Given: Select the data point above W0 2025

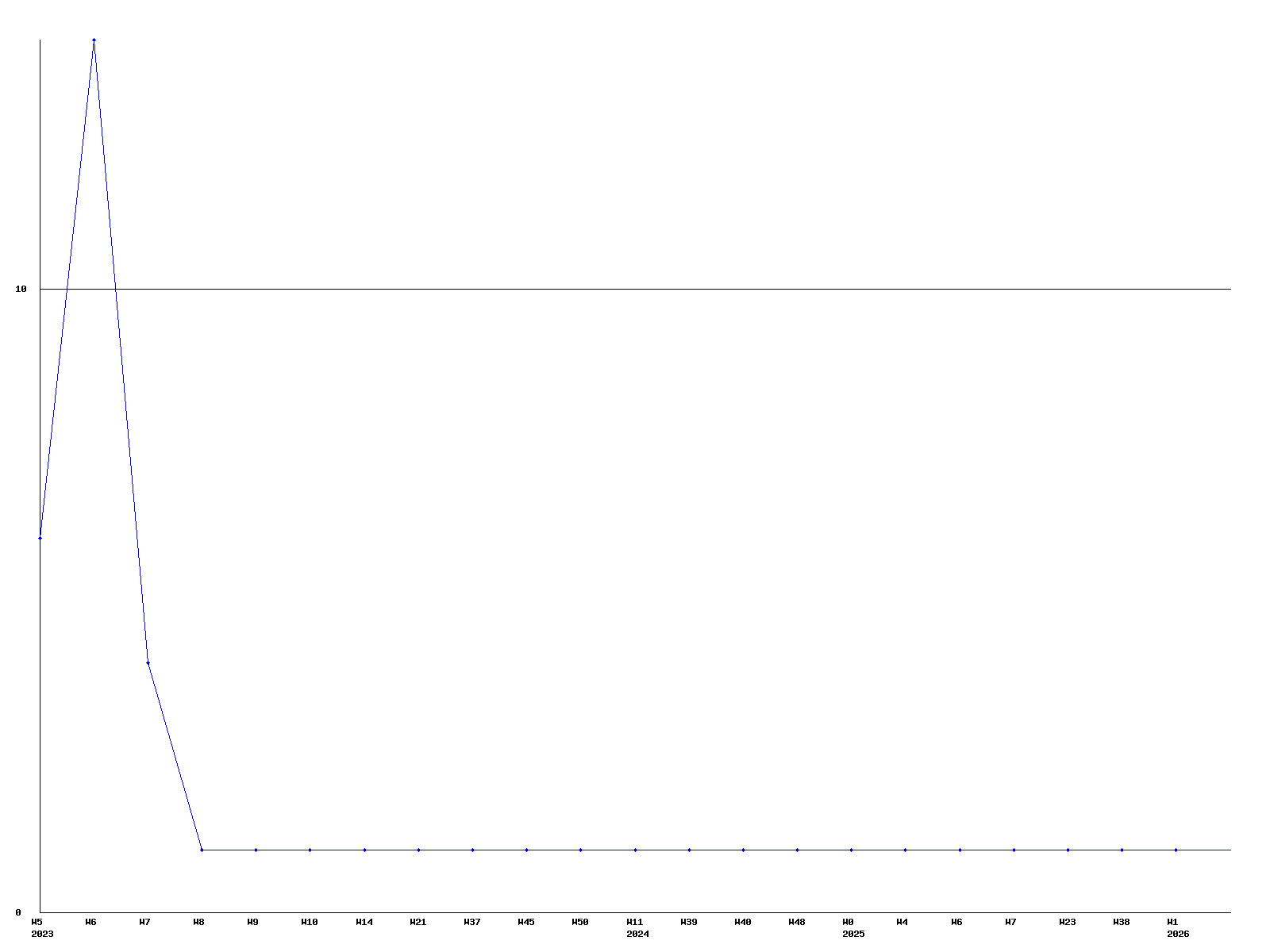Looking at the screenshot, I should pyautogui.click(x=851, y=850).
